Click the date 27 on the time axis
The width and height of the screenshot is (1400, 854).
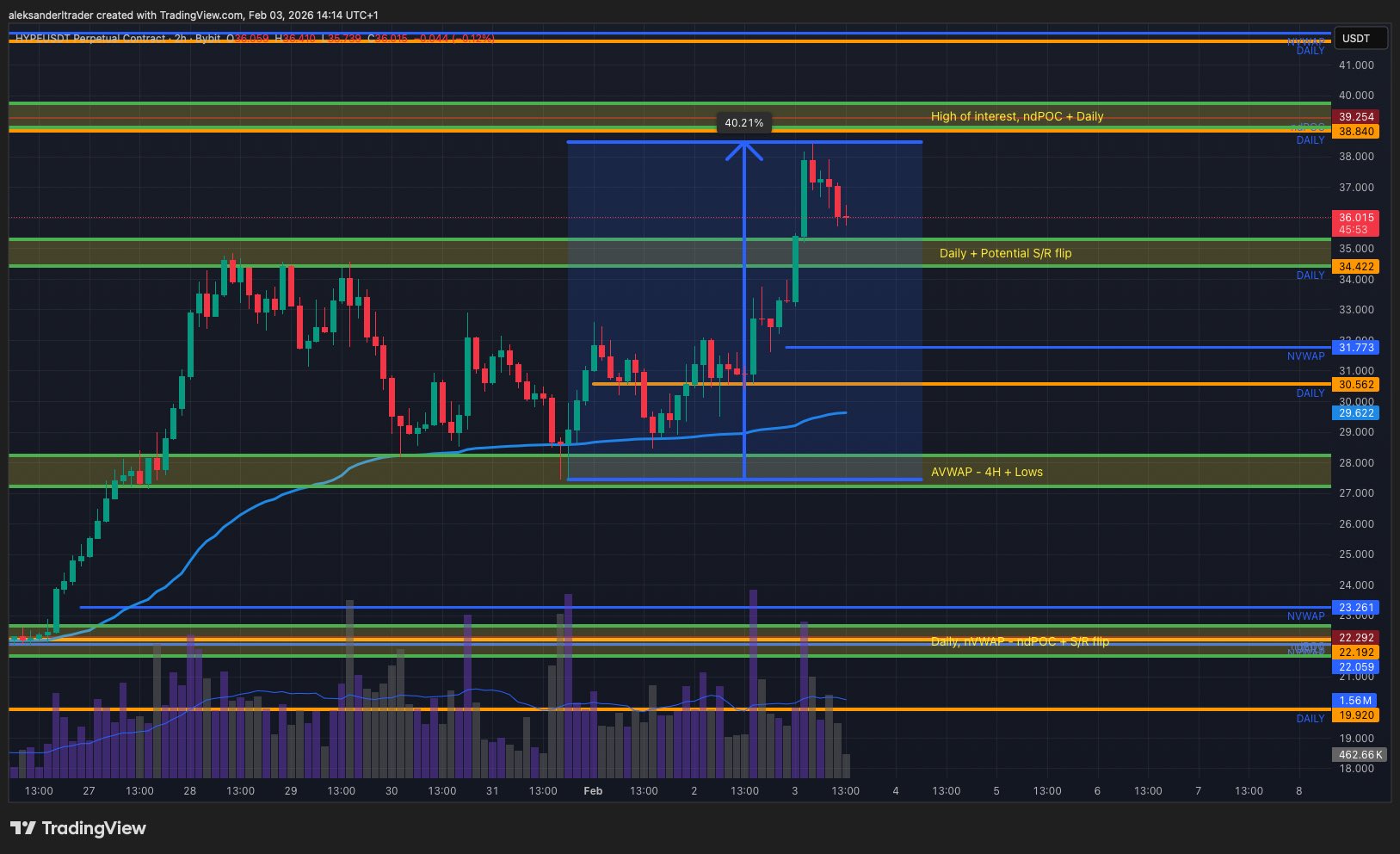pyautogui.click(x=89, y=790)
